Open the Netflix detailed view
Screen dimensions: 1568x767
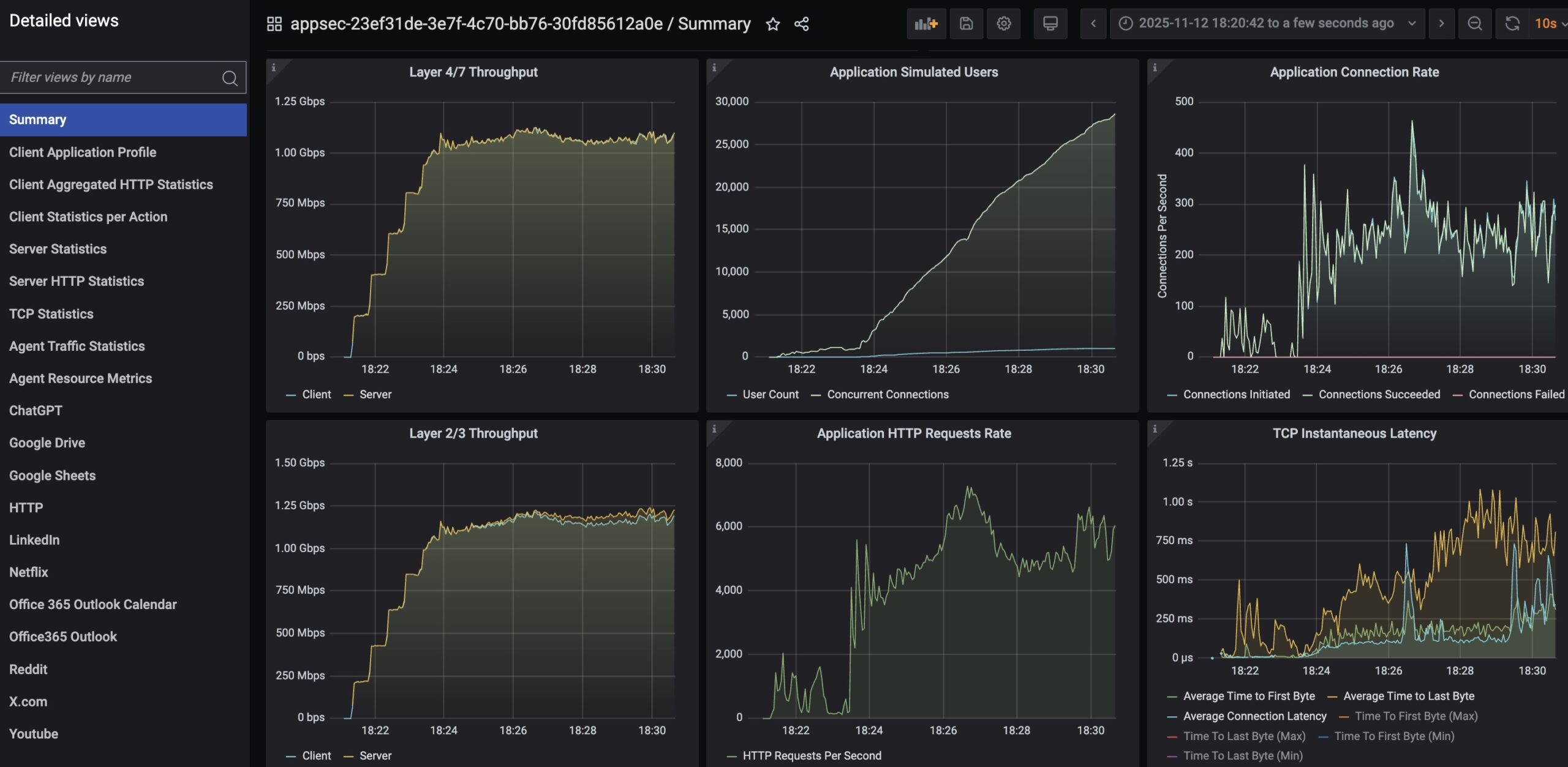click(x=29, y=572)
